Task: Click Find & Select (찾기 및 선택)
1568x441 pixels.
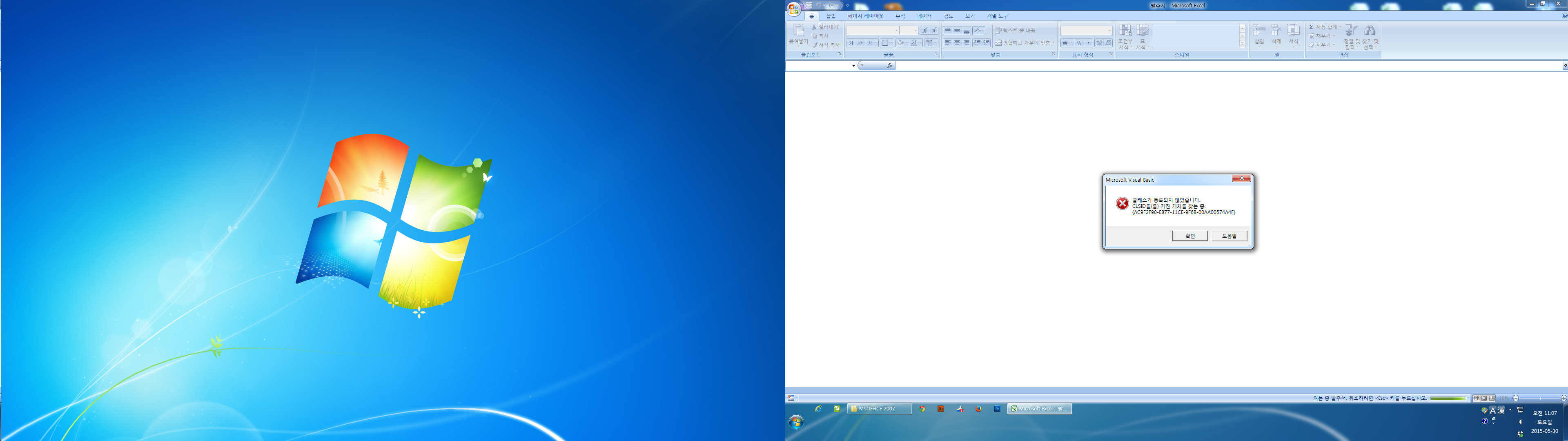Action: click(1370, 37)
